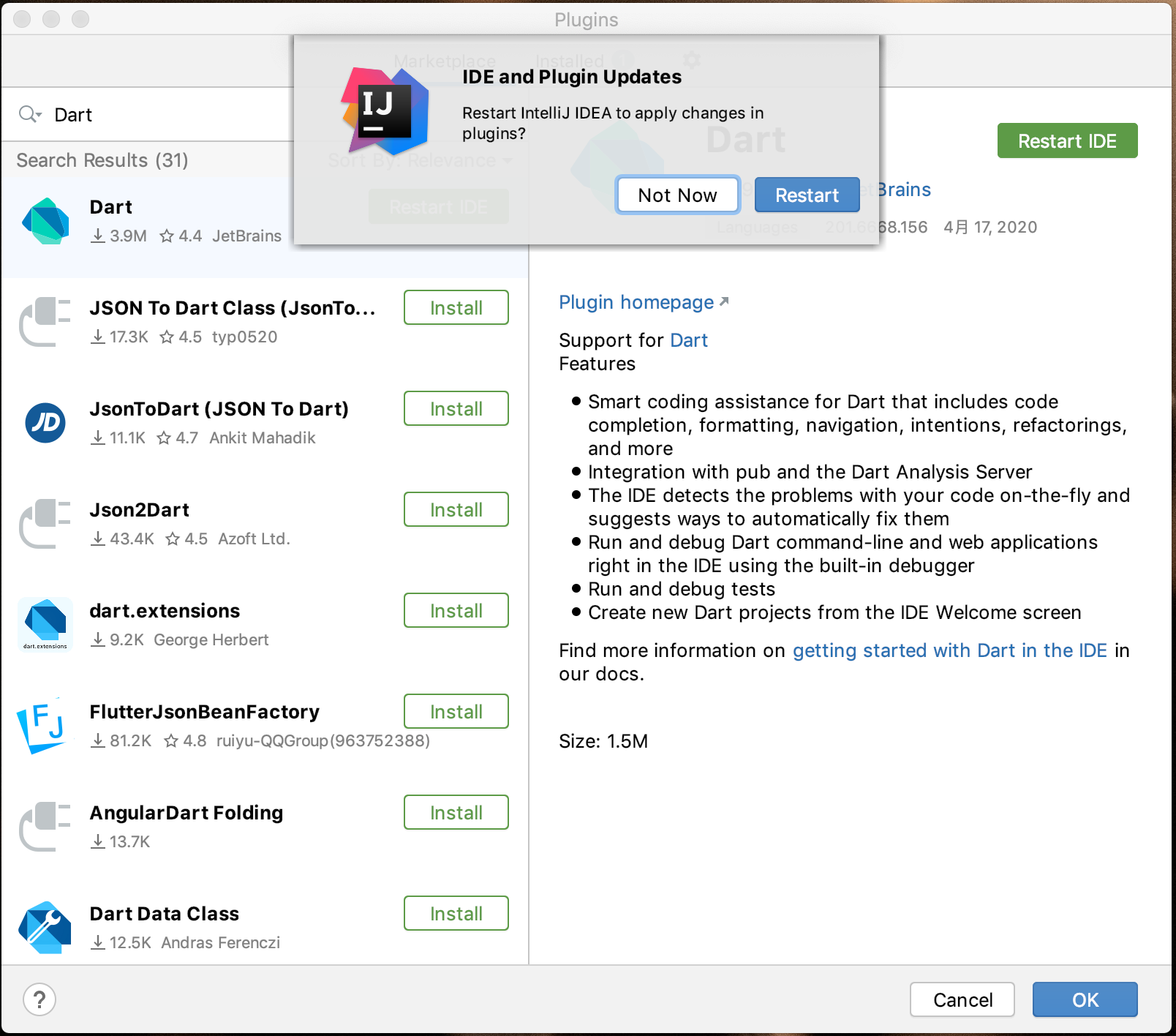The height and width of the screenshot is (1036, 1176).
Task: Click the Andras Ferenczi vendor name
Action: click(x=221, y=942)
